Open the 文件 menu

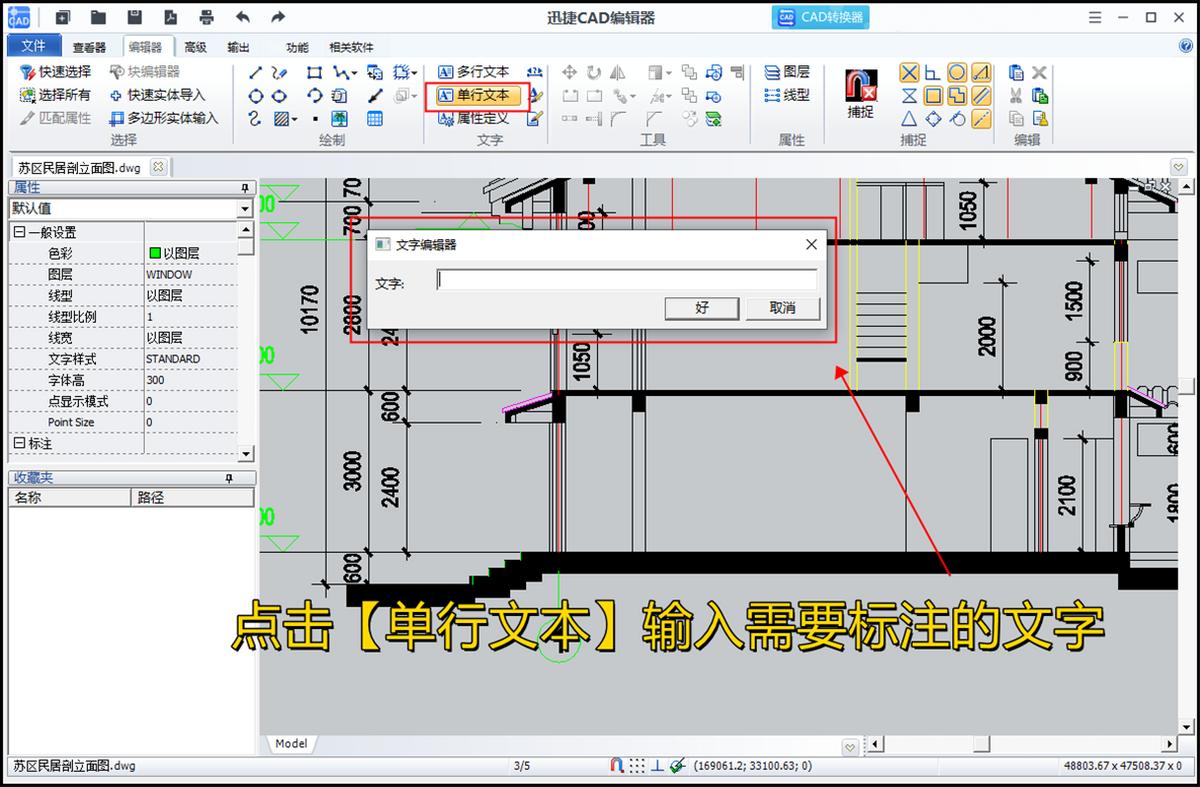pyautogui.click(x=34, y=45)
